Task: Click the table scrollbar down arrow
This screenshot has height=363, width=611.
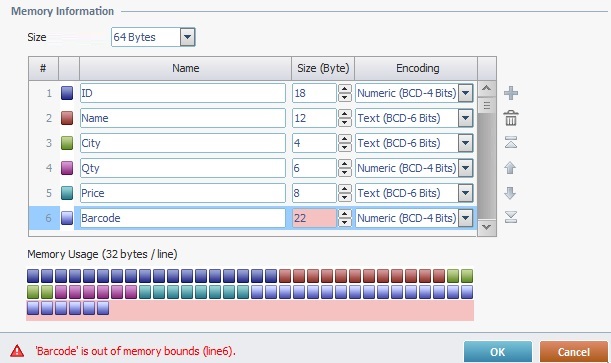Action: (487, 227)
